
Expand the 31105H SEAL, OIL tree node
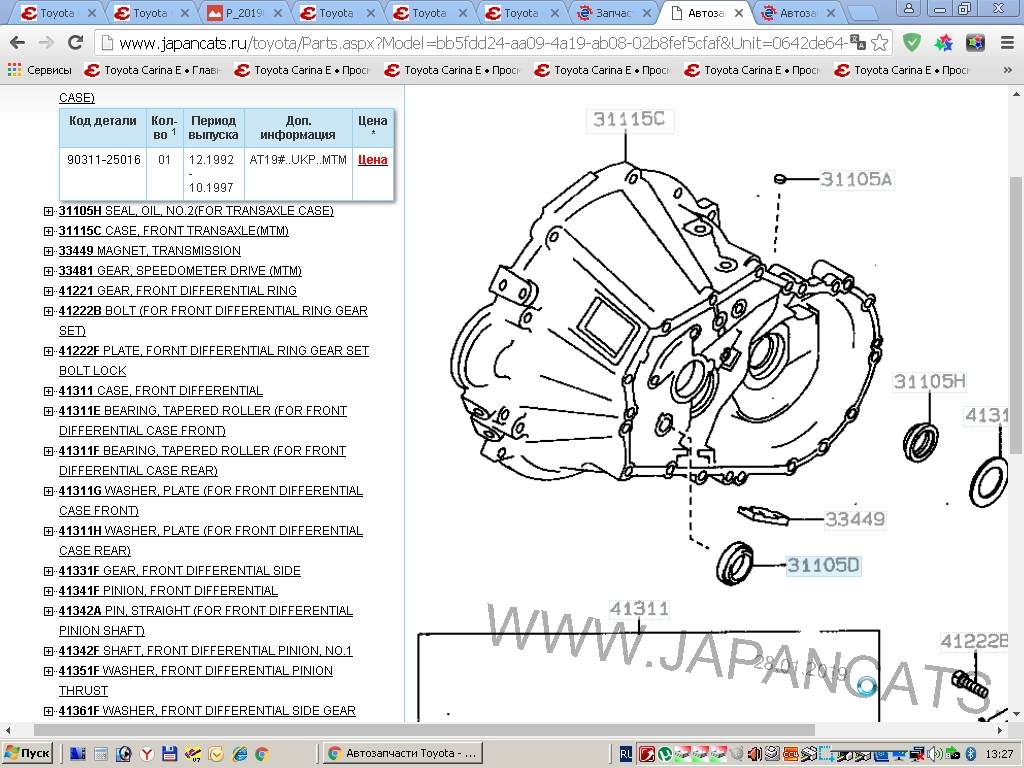(x=49, y=211)
